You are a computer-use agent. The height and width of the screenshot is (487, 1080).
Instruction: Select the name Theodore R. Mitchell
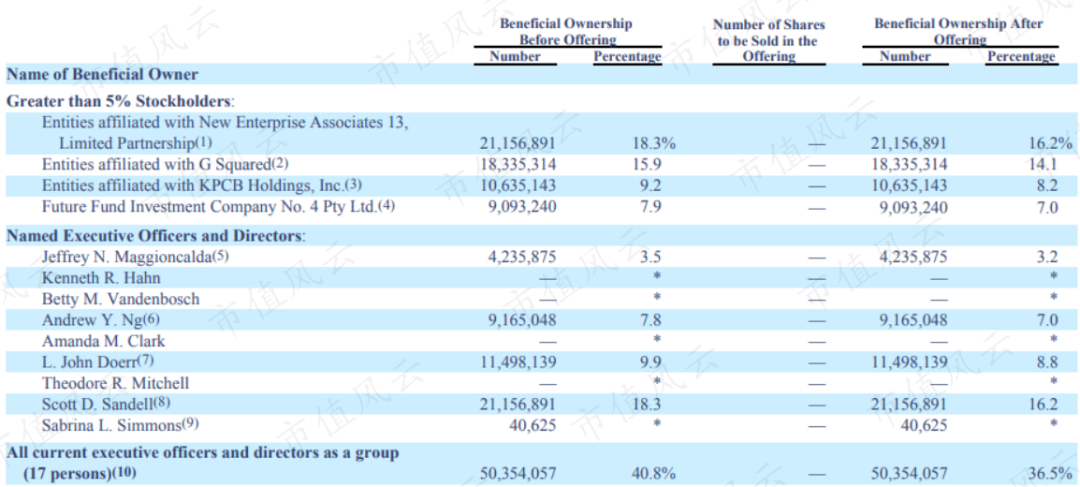(x=115, y=383)
